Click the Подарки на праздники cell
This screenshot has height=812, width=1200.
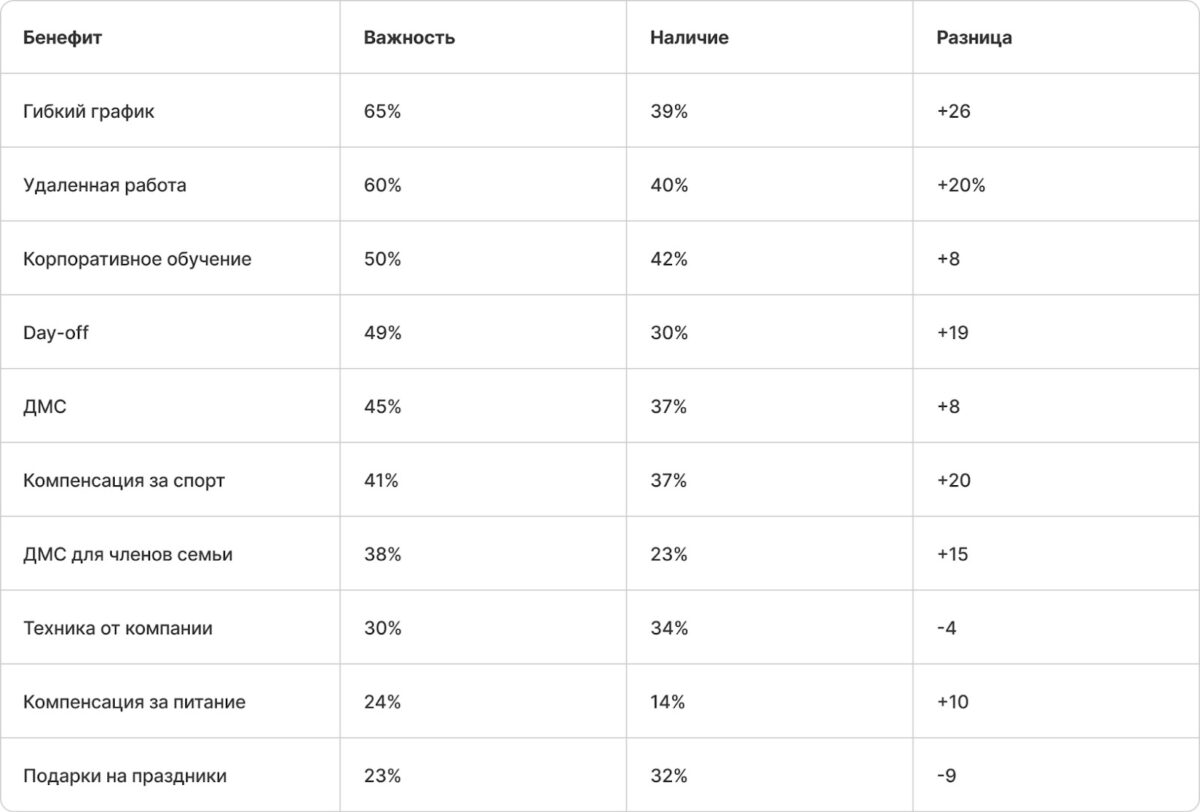point(125,776)
